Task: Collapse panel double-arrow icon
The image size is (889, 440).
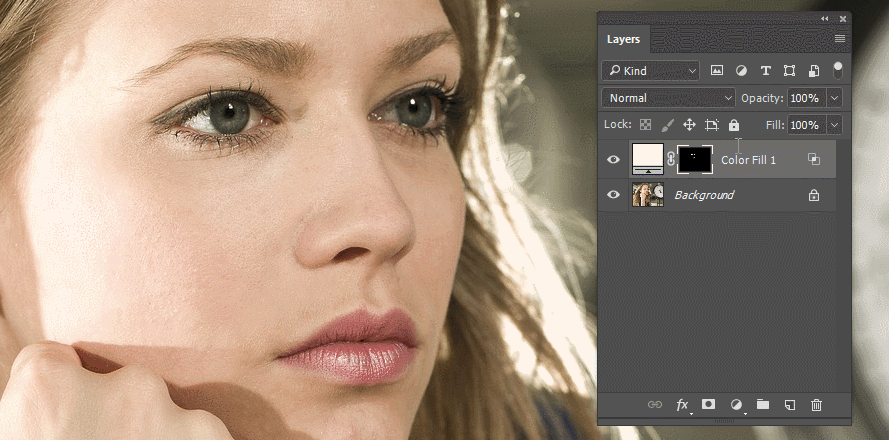Action: (x=824, y=19)
